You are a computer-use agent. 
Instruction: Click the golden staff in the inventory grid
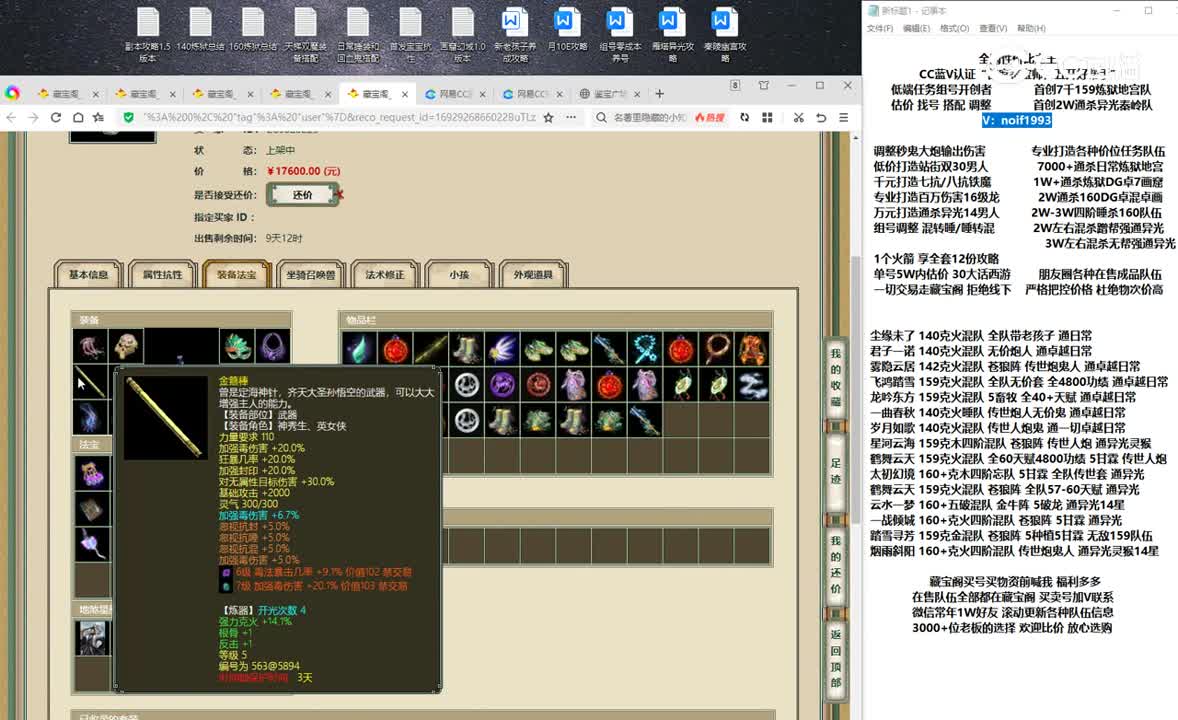430,349
